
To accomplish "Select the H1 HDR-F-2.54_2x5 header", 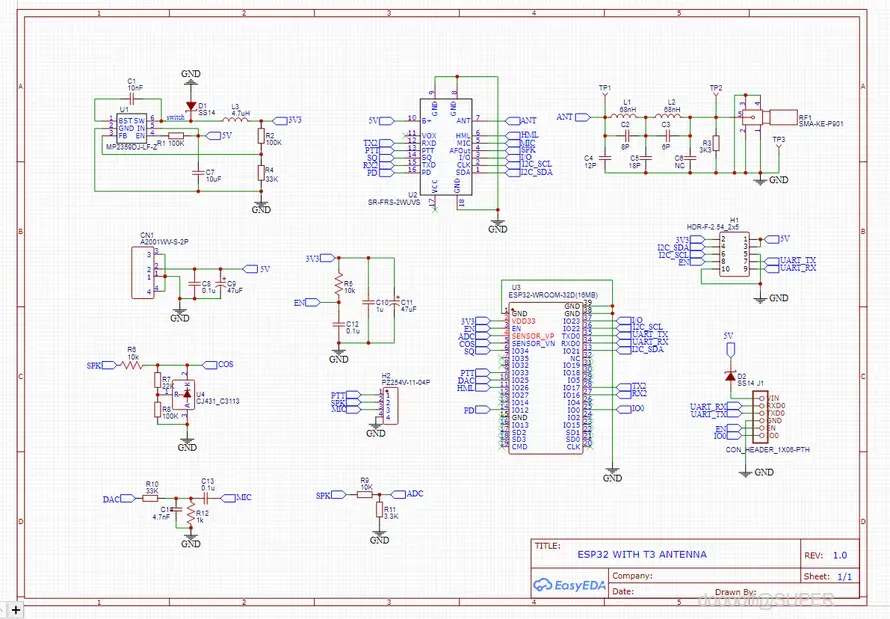I will [734, 254].
